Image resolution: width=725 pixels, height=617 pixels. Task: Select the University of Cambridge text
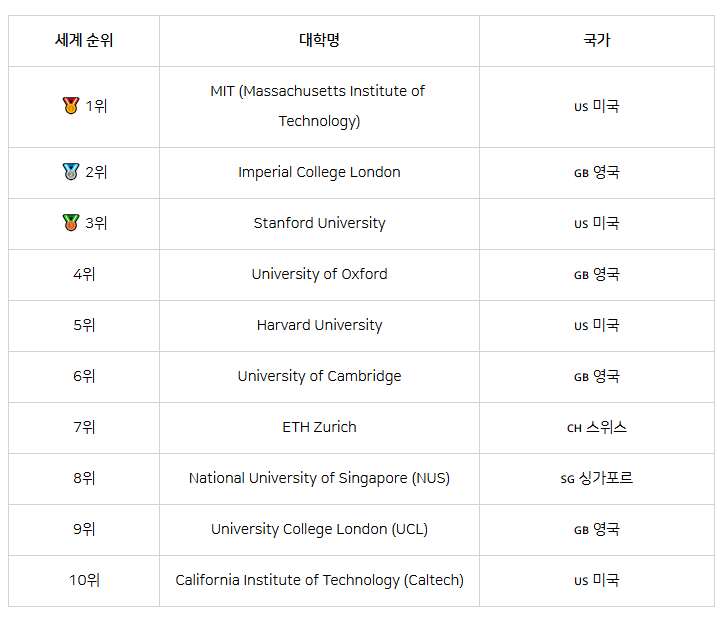pyautogui.click(x=319, y=376)
